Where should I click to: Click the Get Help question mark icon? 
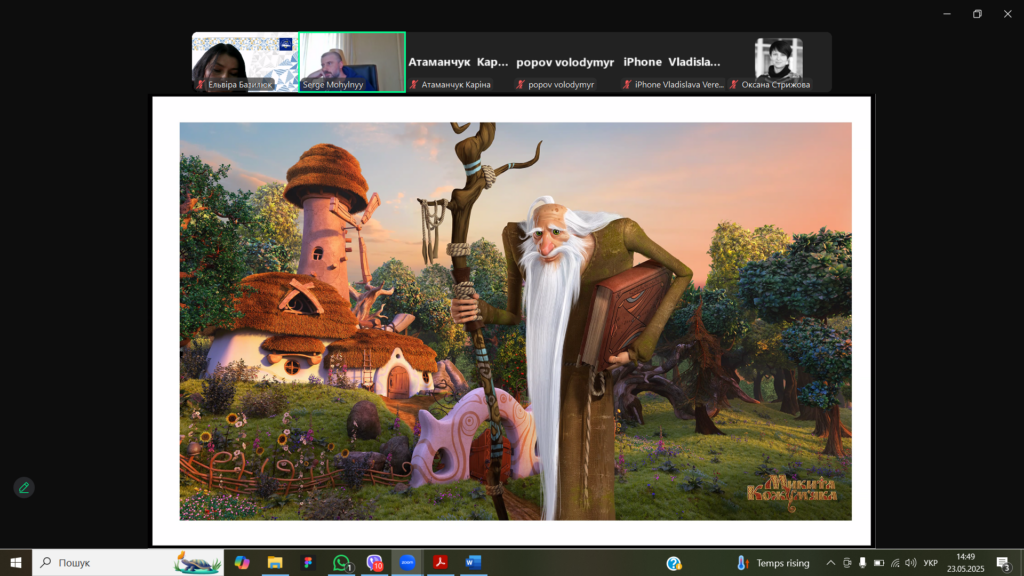coord(674,563)
